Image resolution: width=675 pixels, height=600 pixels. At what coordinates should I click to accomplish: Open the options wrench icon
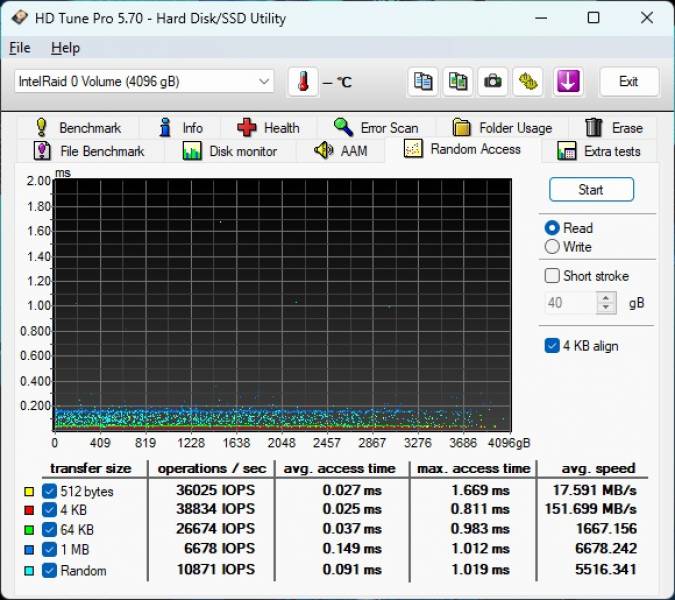[528, 81]
